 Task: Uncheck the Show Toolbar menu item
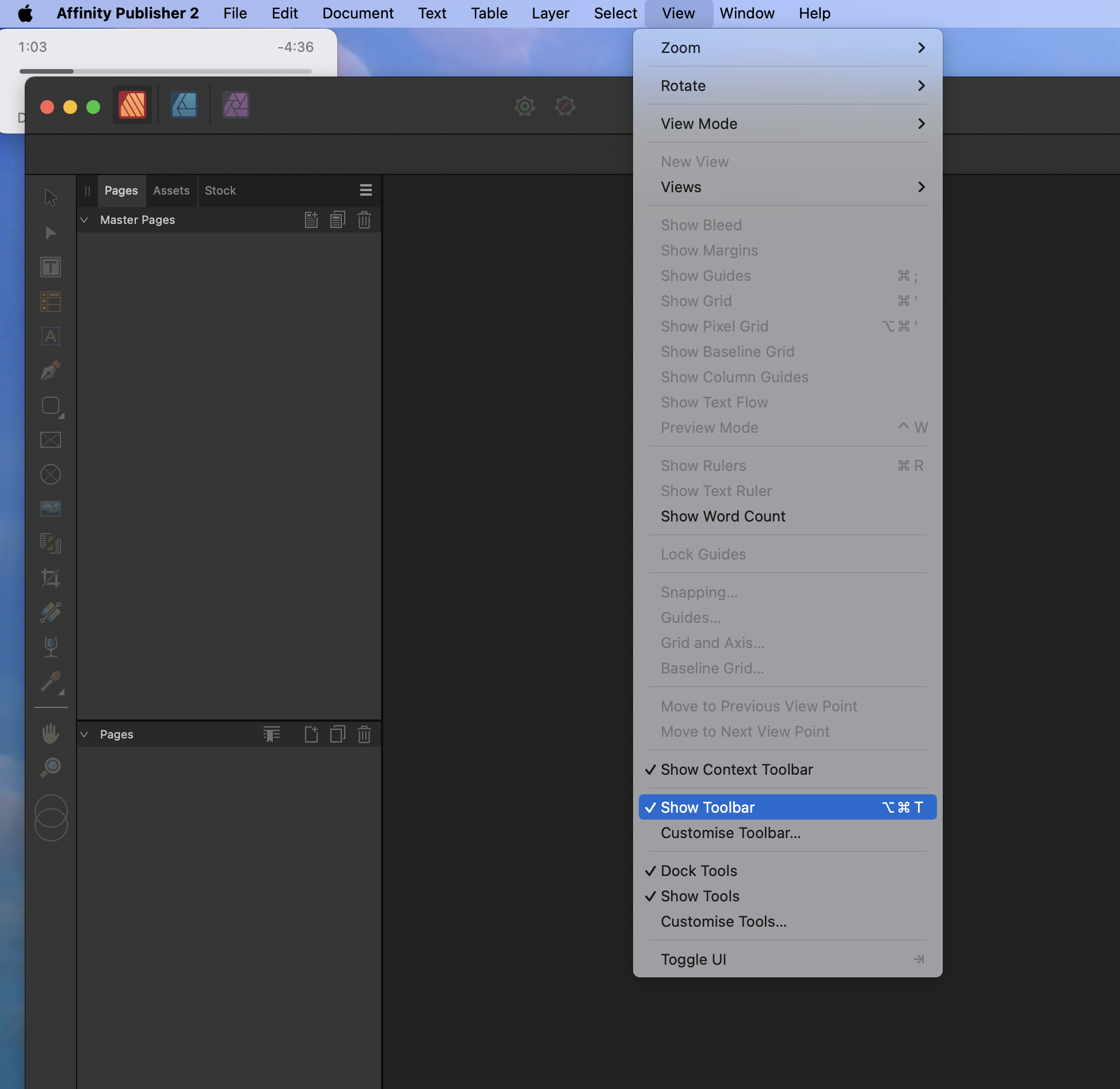pos(787,808)
